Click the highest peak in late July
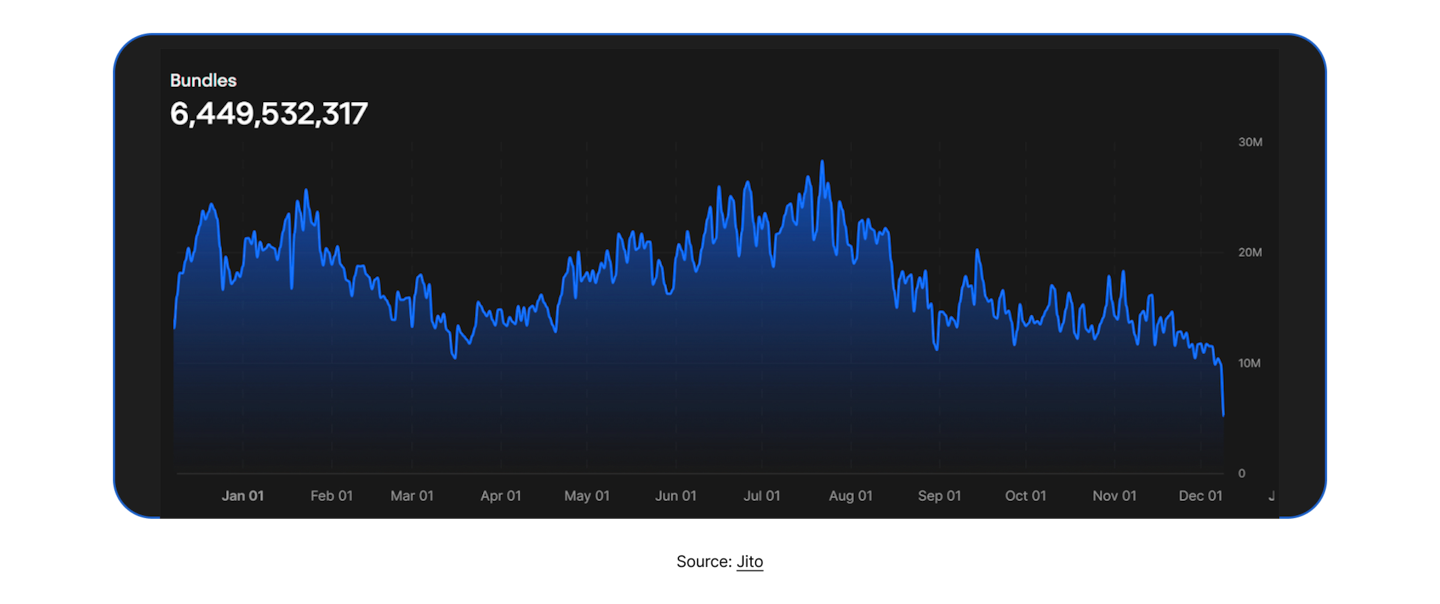The image size is (1440, 604). (822, 162)
